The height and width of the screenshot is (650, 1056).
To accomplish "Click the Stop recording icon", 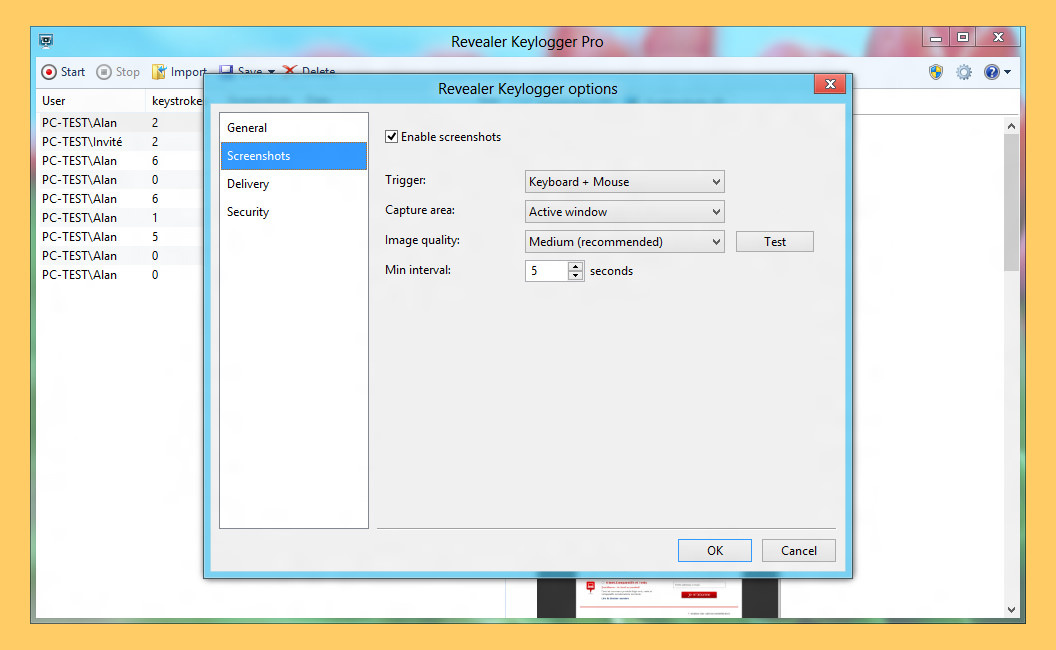I will click(104, 72).
